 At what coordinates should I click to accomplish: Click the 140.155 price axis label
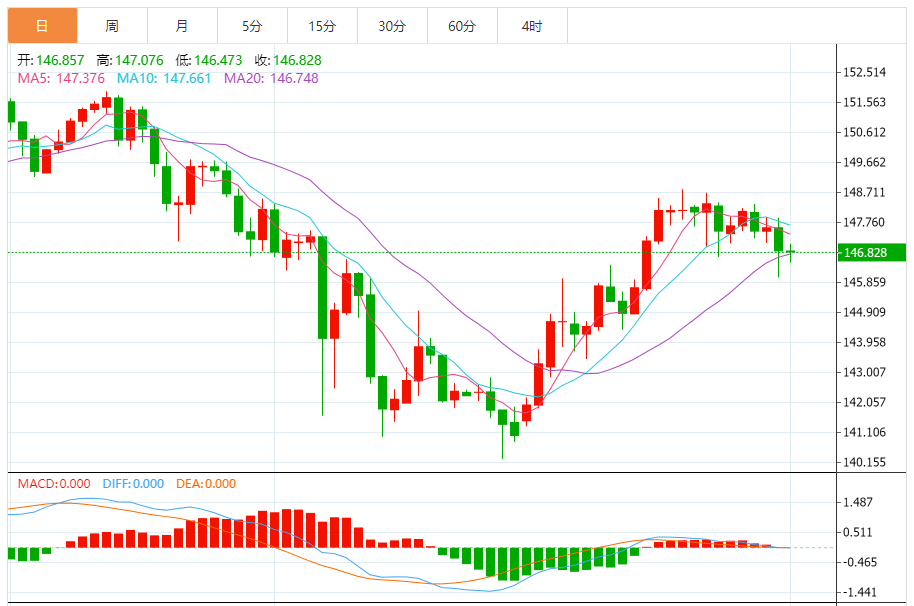(x=864, y=462)
